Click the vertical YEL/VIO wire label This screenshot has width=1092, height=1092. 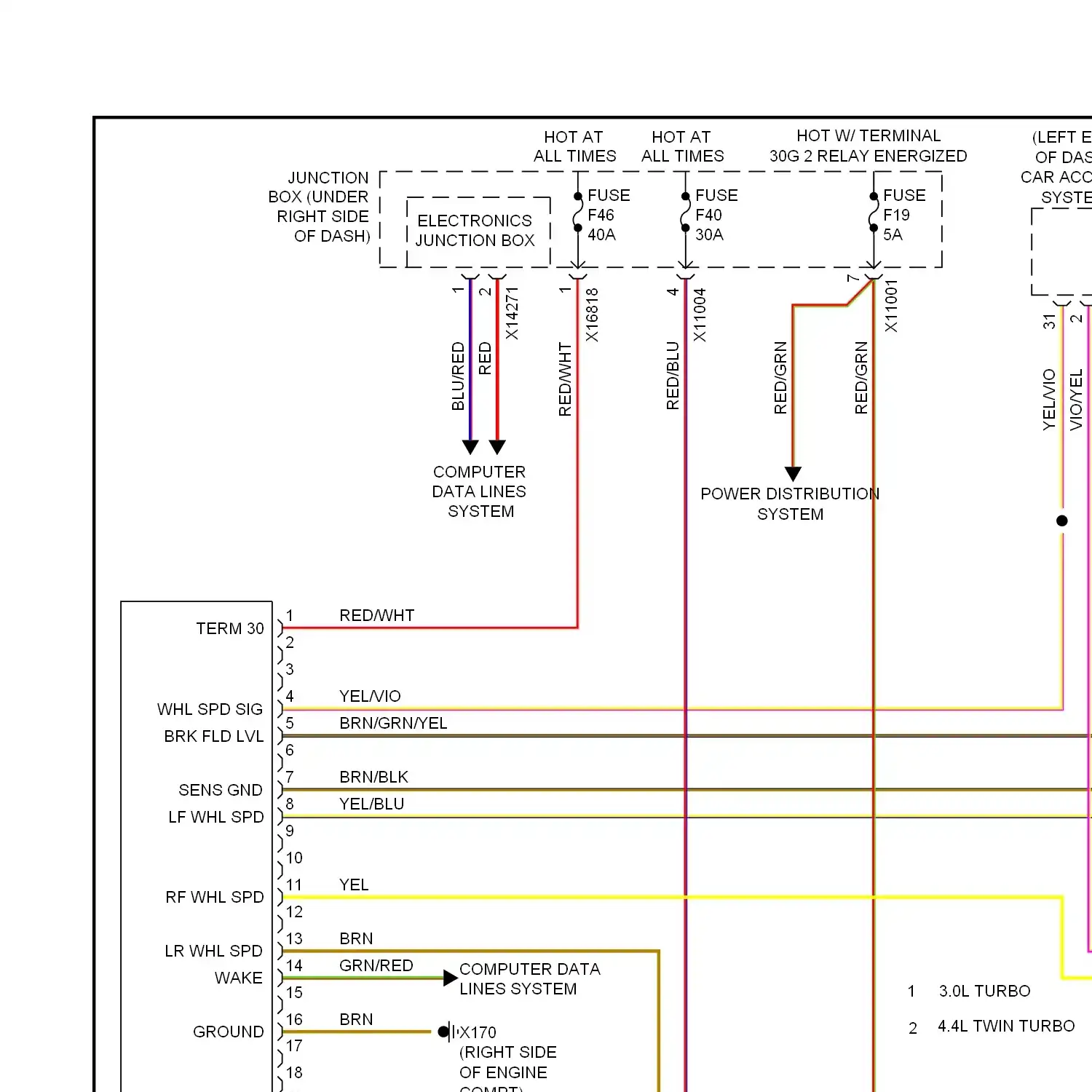1049,400
